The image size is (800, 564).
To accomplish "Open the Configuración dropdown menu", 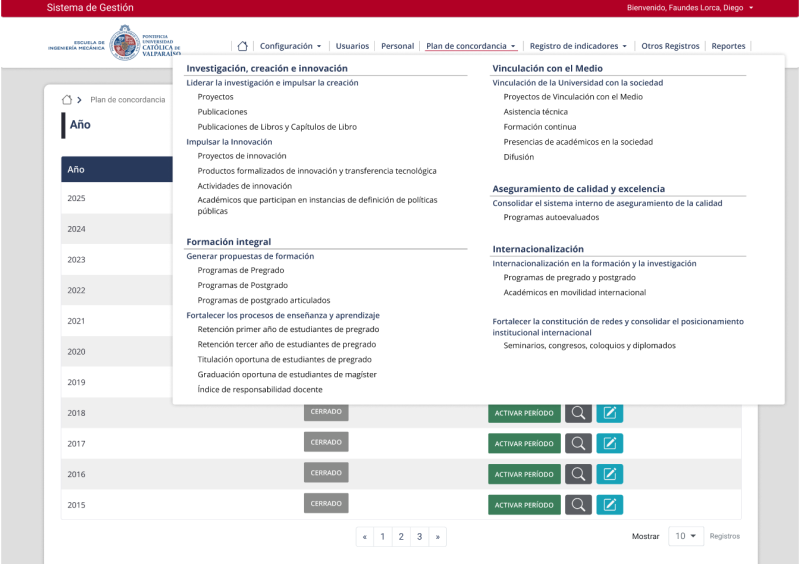I will pyautogui.click(x=291, y=46).
